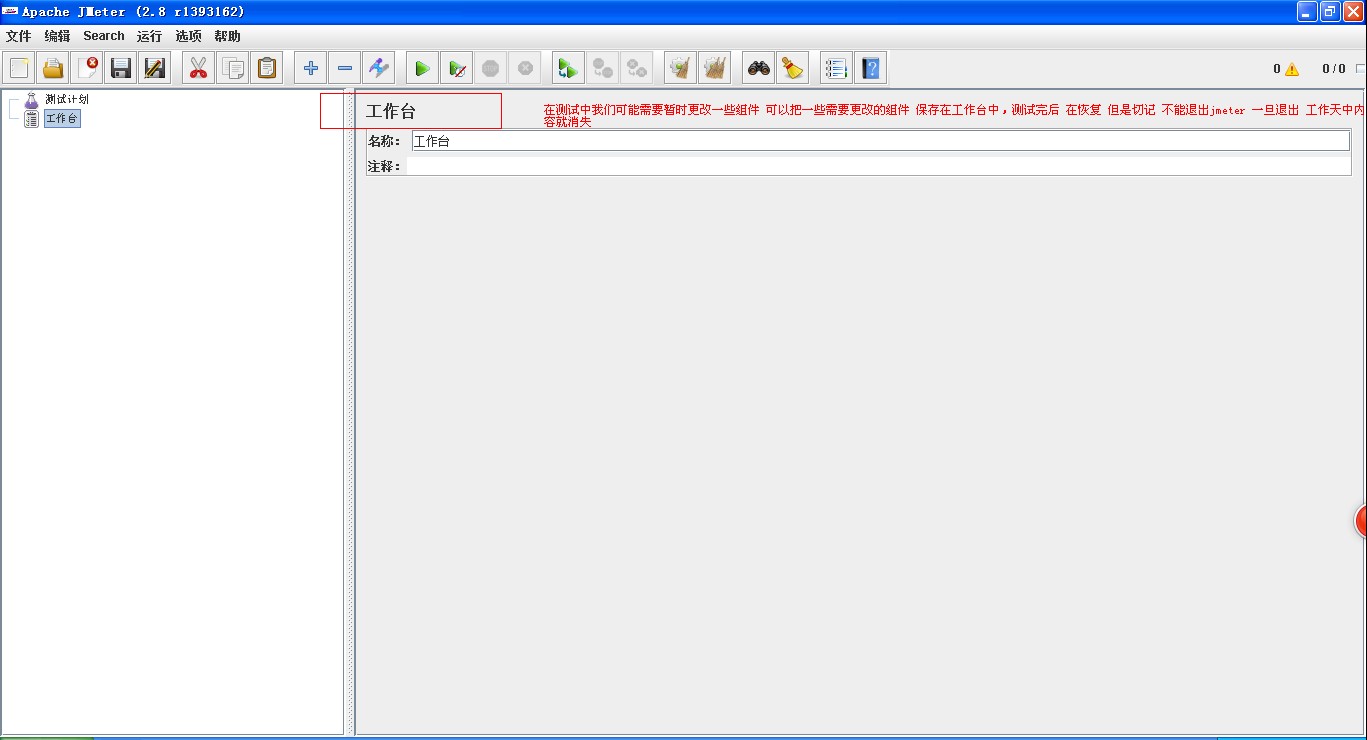Click the Close test plan icon
The image size is (1367, 740).
[87, 68]
